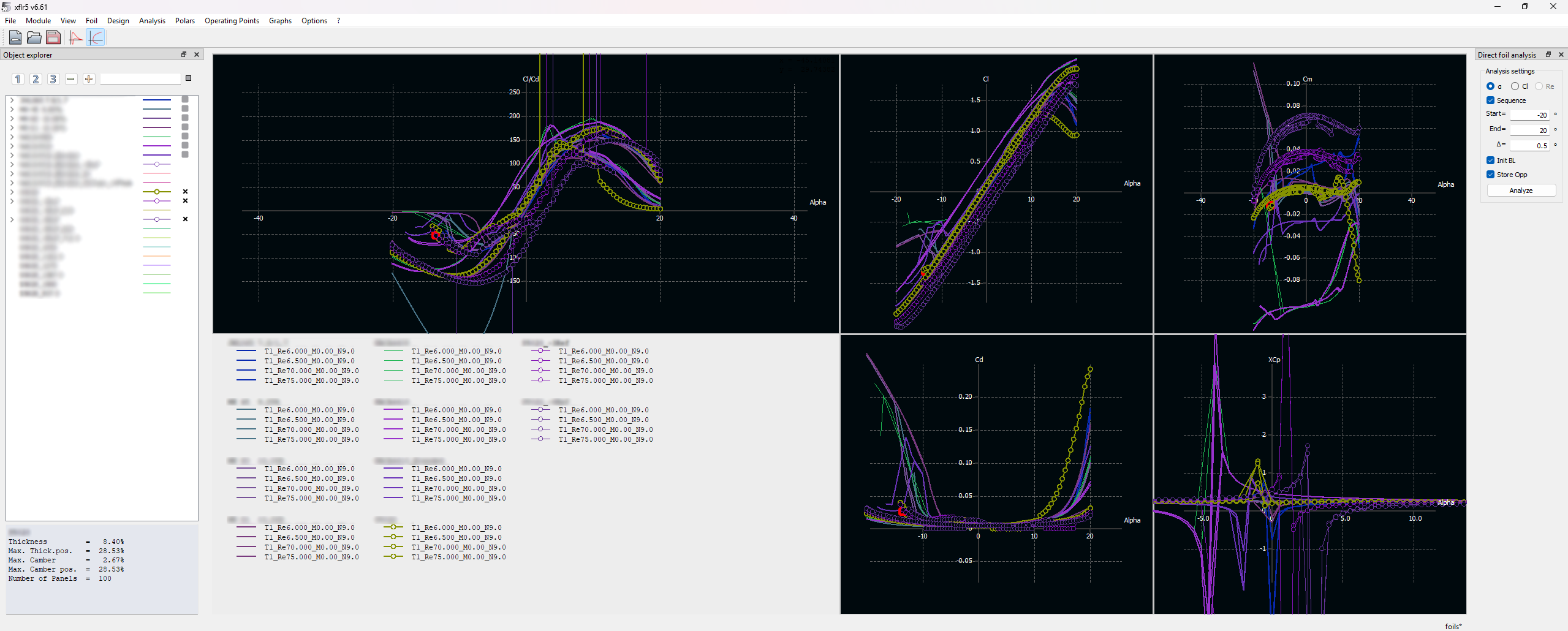Image resolution: width=1568 pixels, height=631 pixels.
Task: Expand the foil with olive circle line style
Action: pyautogui.click(x=12, y=192)
